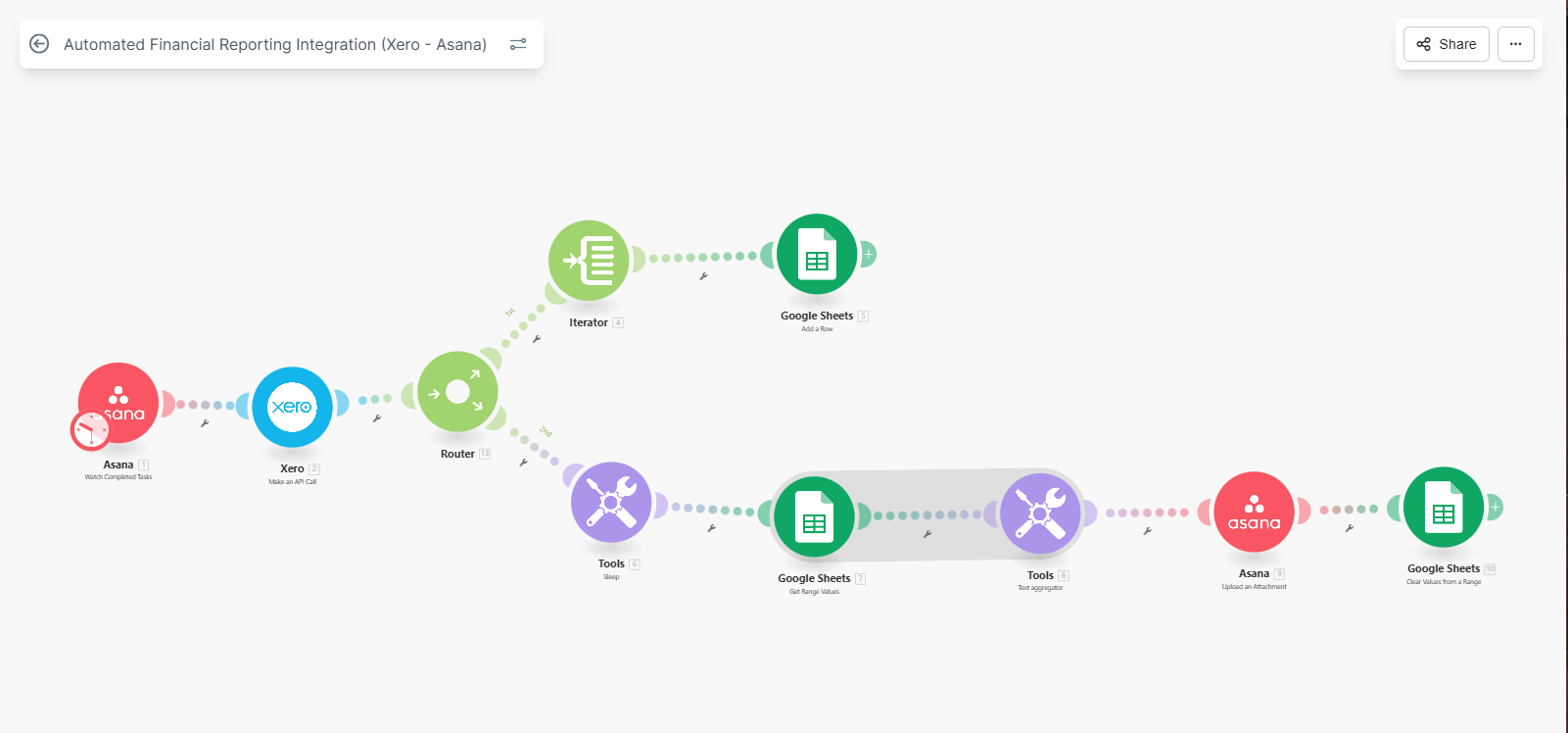
Task: Open the Google Sheets Add a Row module
Action: click(817, 254)
